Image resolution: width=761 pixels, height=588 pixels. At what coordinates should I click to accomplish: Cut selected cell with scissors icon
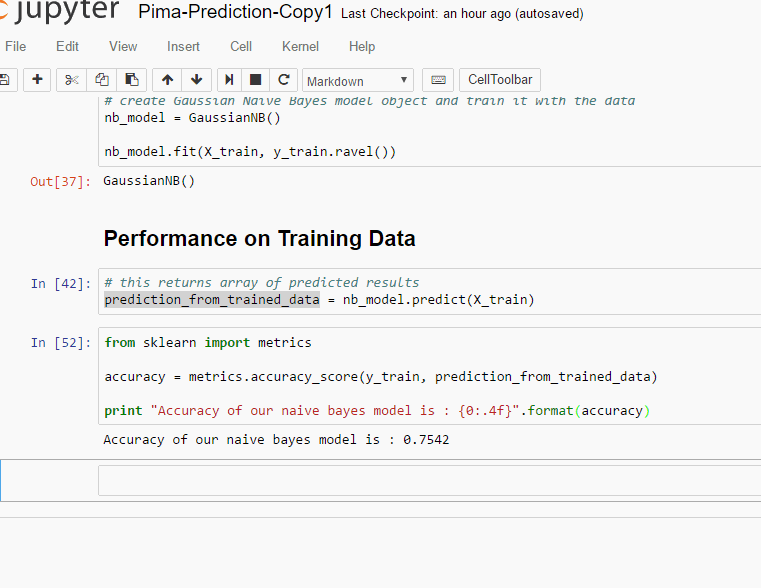click(x=72, y=80)
